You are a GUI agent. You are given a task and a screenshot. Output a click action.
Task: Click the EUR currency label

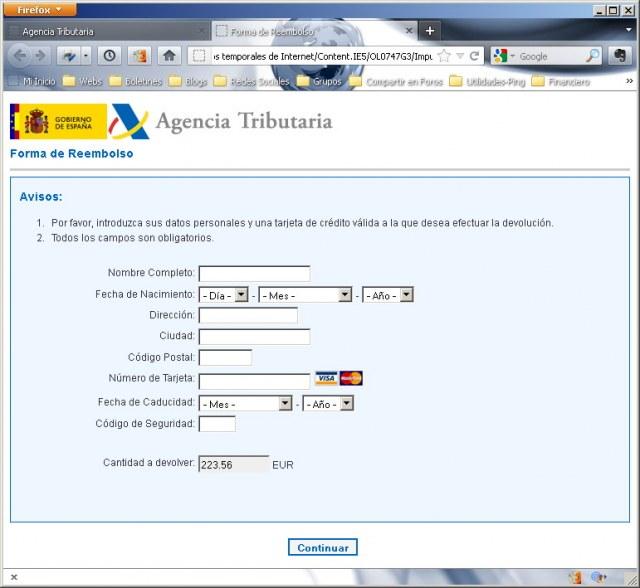tap(283, 465)
